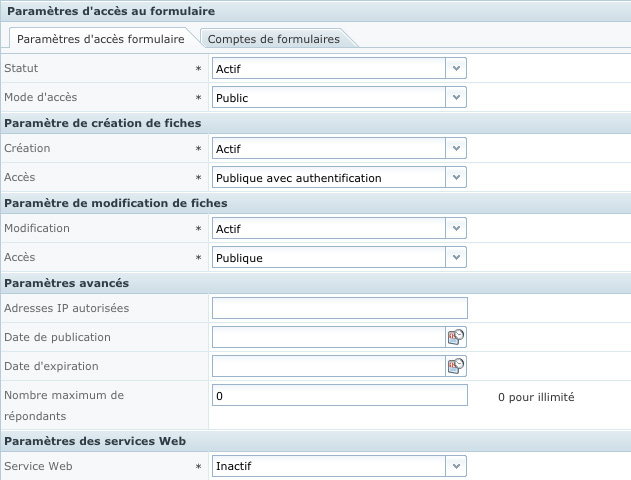Expand the Statut dropdown arrow
Viewport: 631px width, 480px height.
456,68
